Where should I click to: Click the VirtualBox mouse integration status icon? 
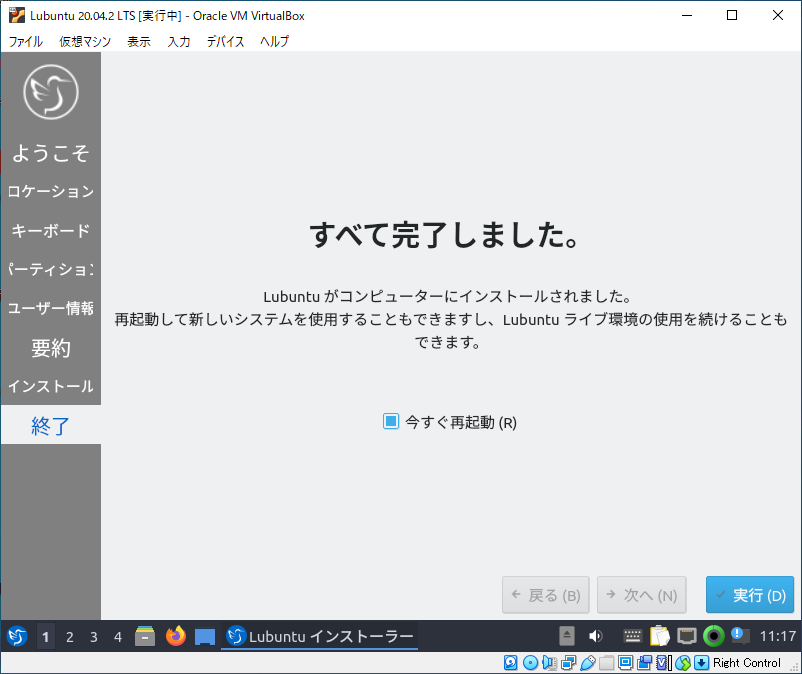click(683, 663)
